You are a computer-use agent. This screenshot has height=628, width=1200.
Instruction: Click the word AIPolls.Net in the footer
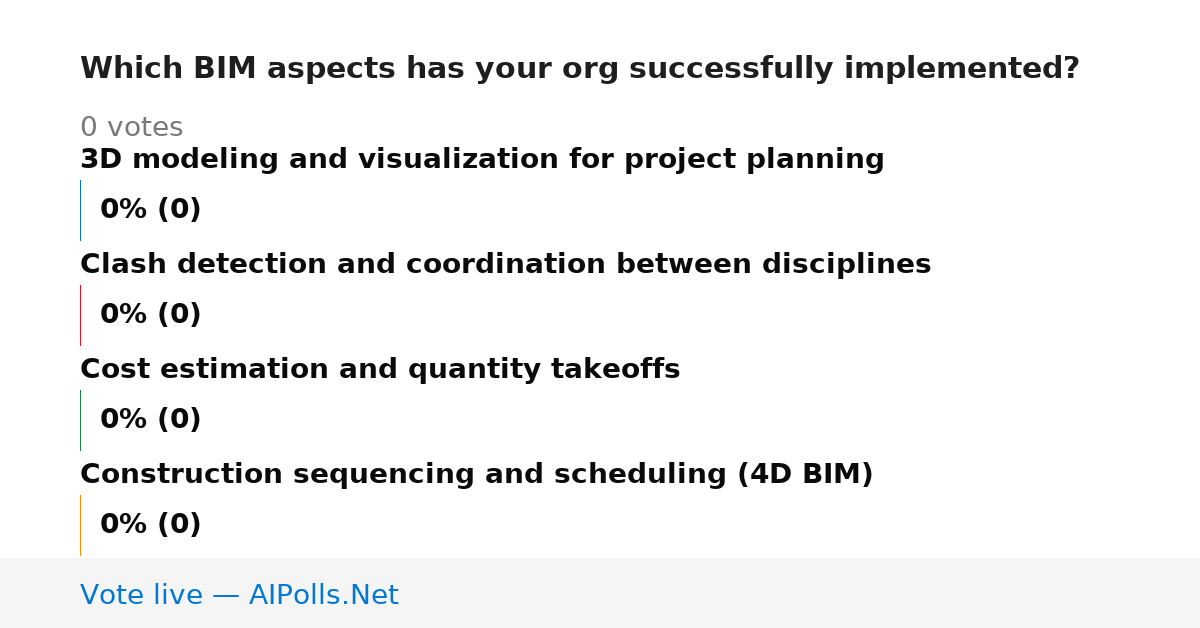click(324, 595)
